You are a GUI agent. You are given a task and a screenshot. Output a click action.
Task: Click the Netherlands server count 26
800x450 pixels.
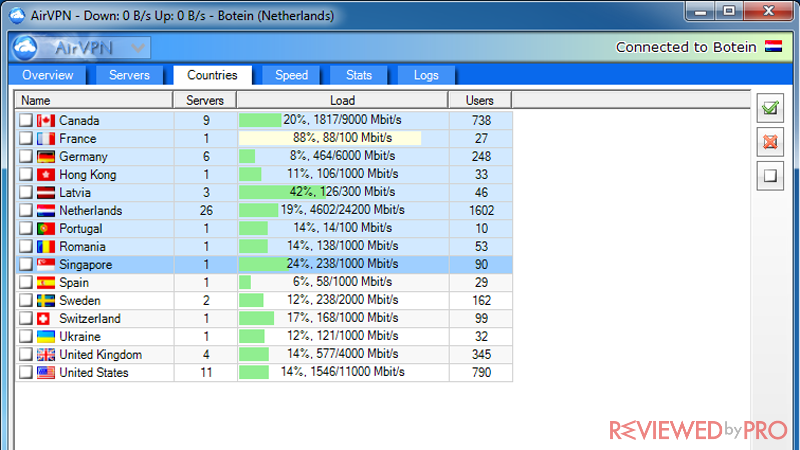point(206,211)
